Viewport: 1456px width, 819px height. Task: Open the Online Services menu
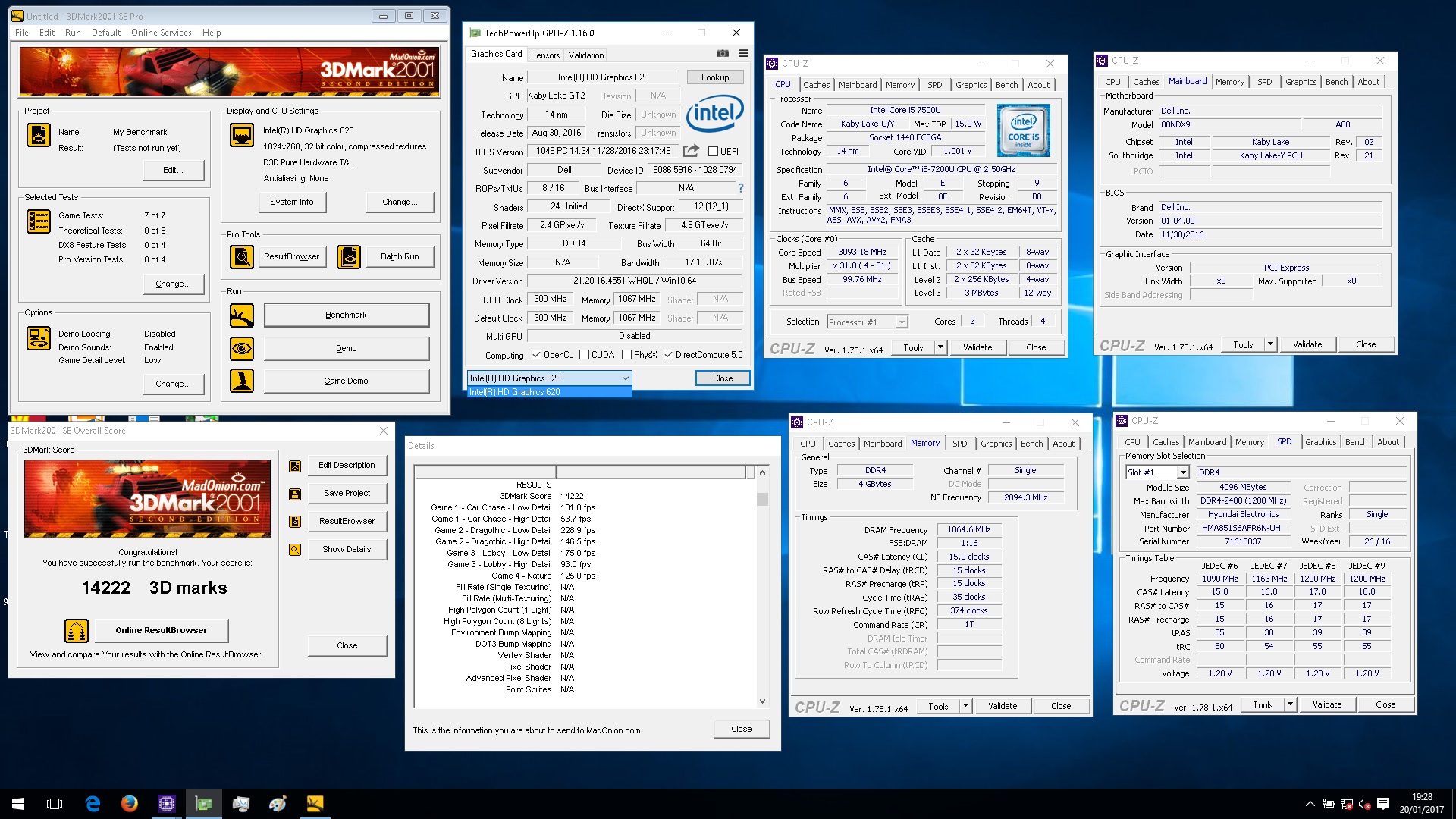pyautogui.click(x=161, y=33)
